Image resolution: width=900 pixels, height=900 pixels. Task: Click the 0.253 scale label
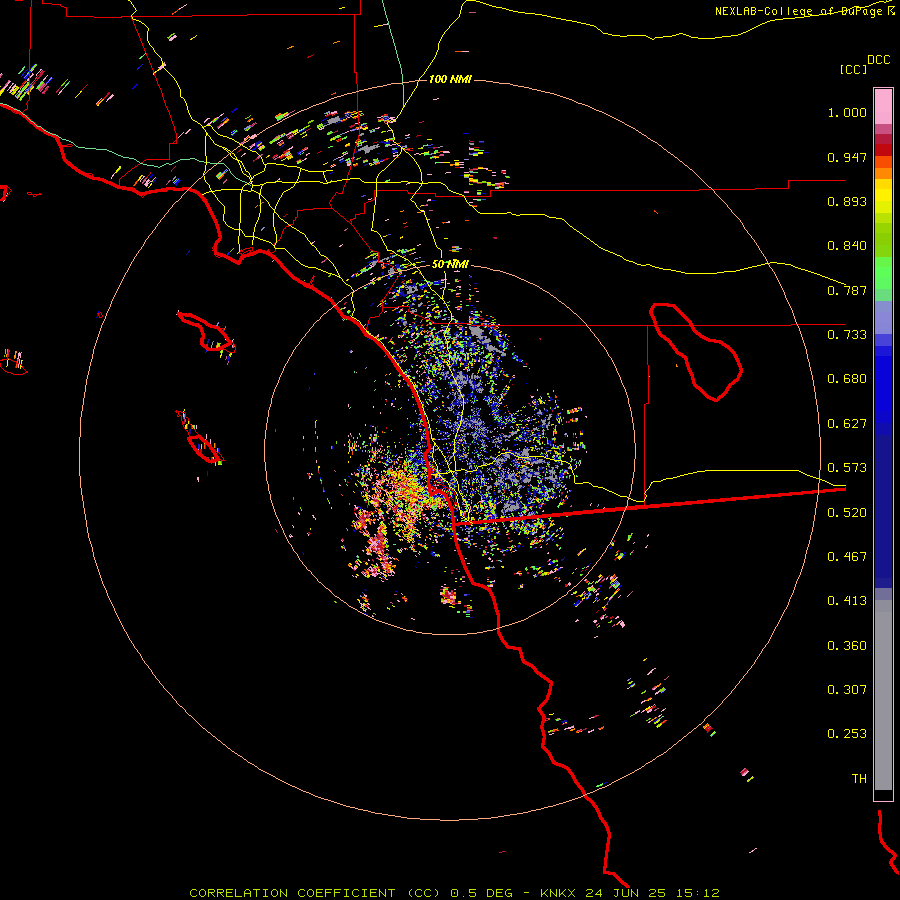point(847,734)
